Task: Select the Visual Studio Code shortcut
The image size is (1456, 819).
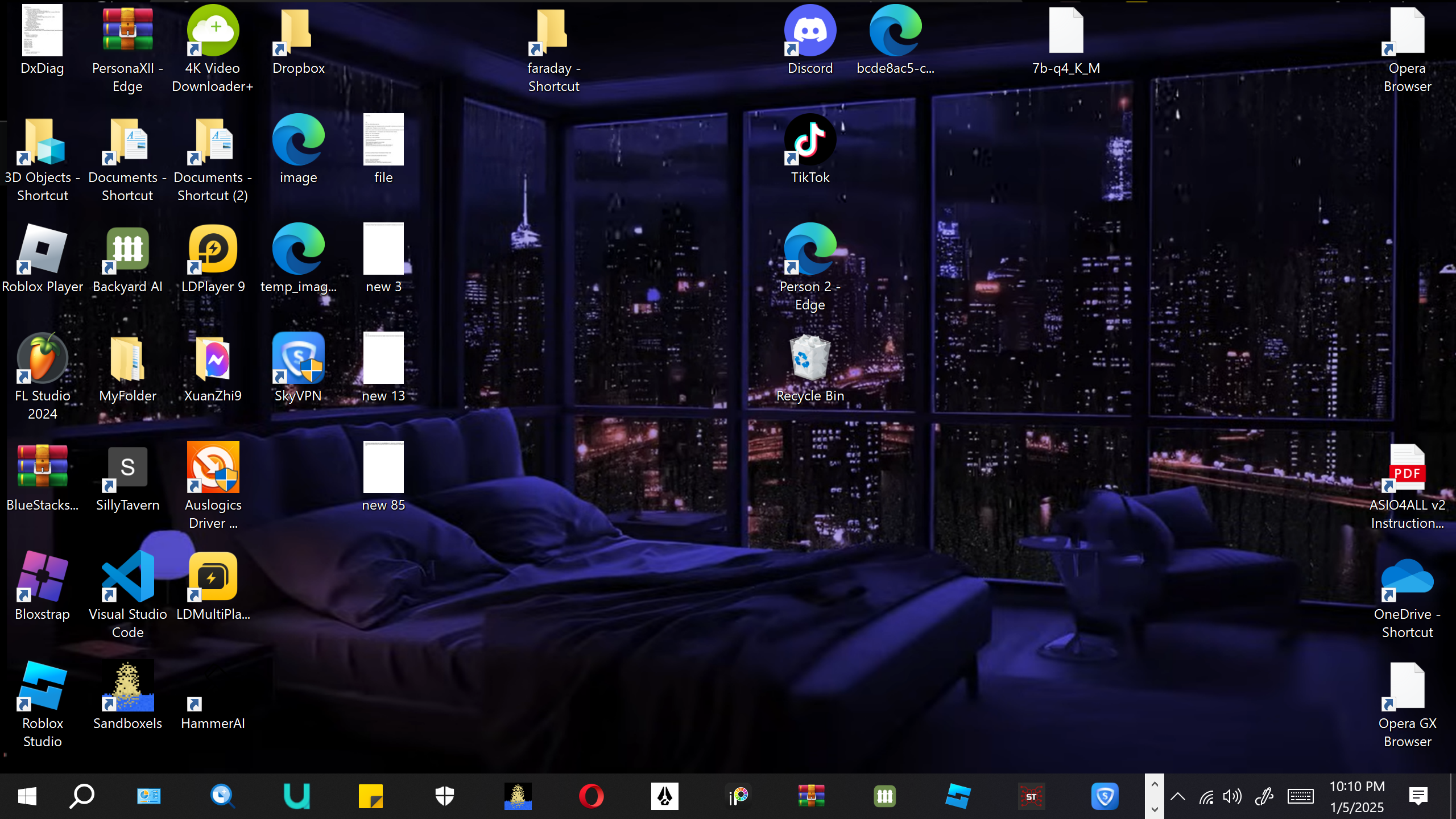Action: point(127,577)
